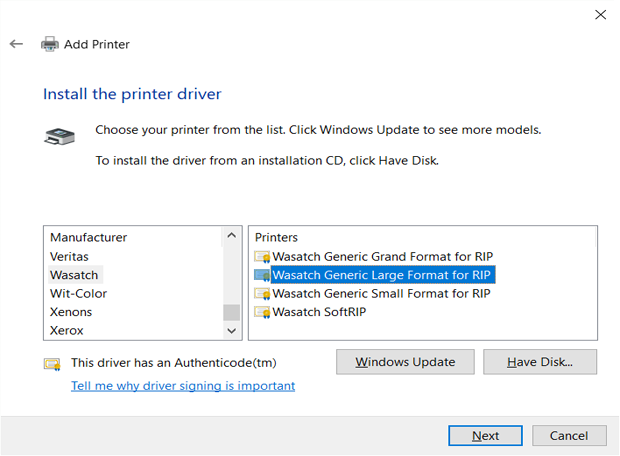Select Wasatch Generic Grand Format for RIP

pos(382,257)
